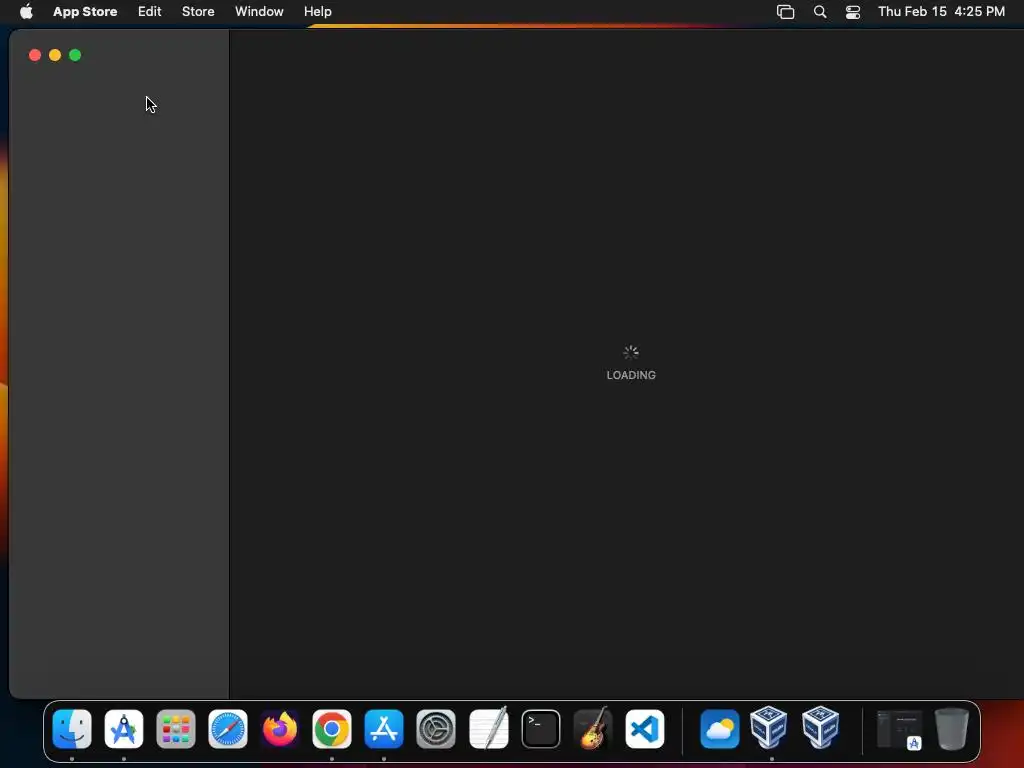Launch Firefox from the Dock
This screenshot has height=768, width=1024.
click(x=280, y=729)
